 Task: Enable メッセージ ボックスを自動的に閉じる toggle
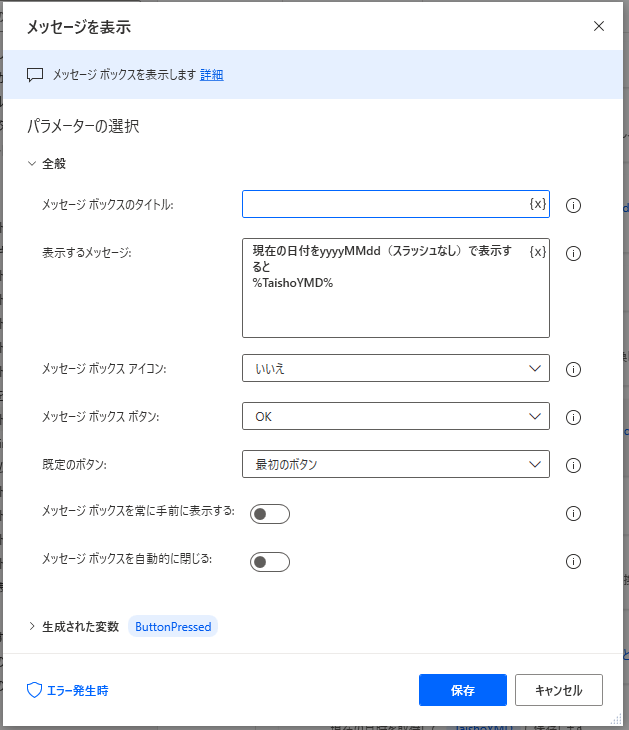[x=269, y=562]
